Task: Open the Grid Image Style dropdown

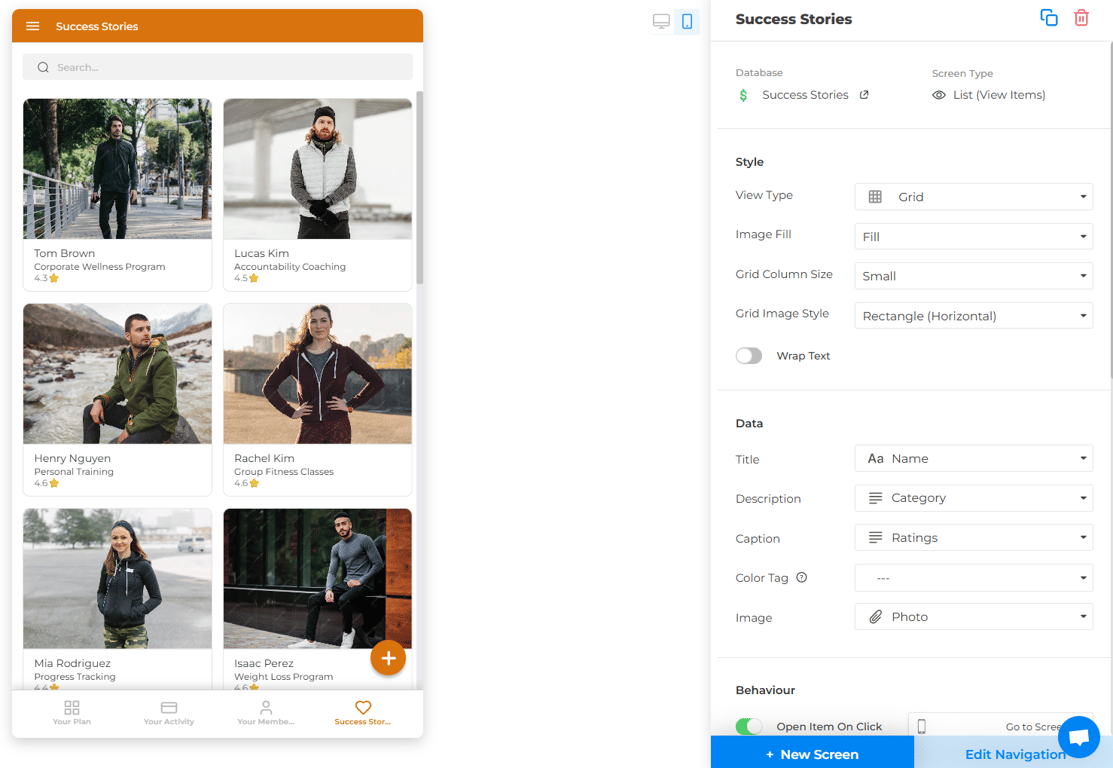Action: coord(973,316)
